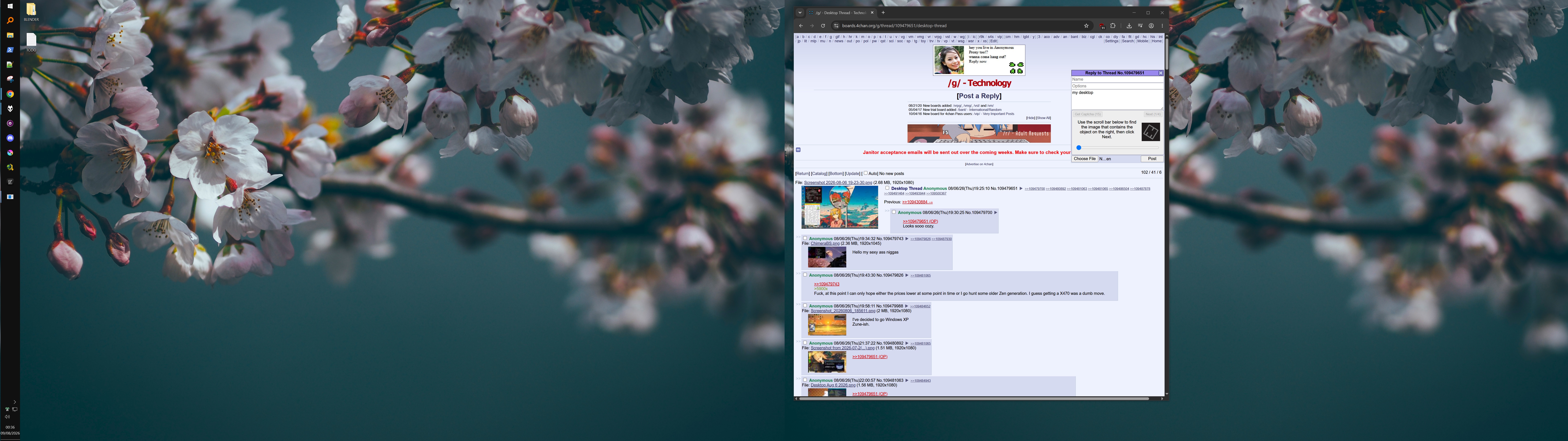Expand hidden taskbar tray icons chevron
Image resolution: width=1568 pixels, height=441 pixels.
coord(15,402)
